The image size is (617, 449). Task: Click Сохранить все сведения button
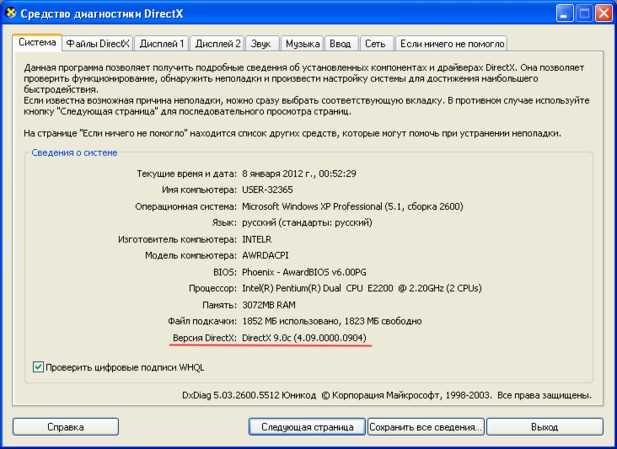click(426, 427)
